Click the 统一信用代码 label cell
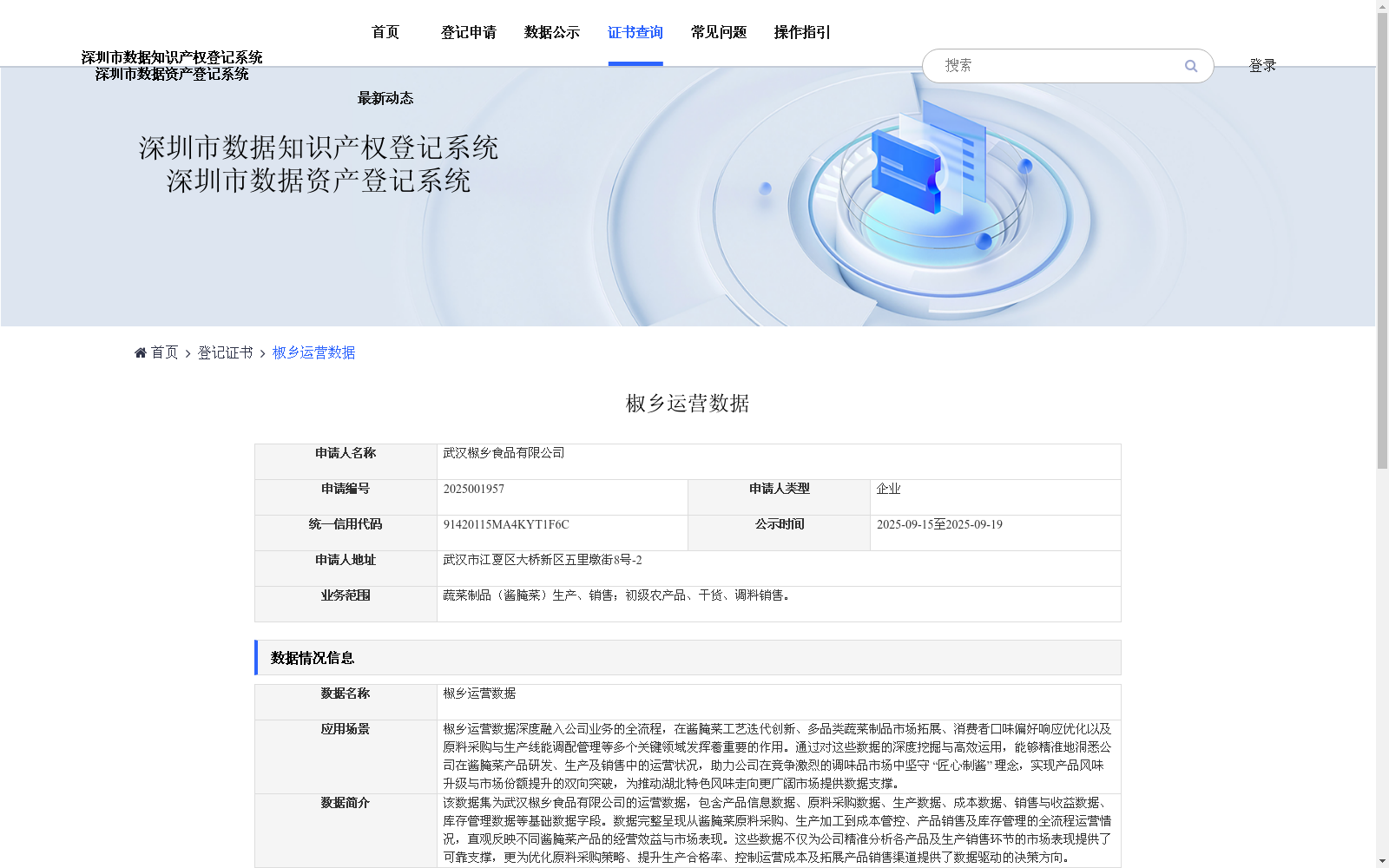This screenshot has width=1389, height=868. pyautogui.click(x=346, y=533)
